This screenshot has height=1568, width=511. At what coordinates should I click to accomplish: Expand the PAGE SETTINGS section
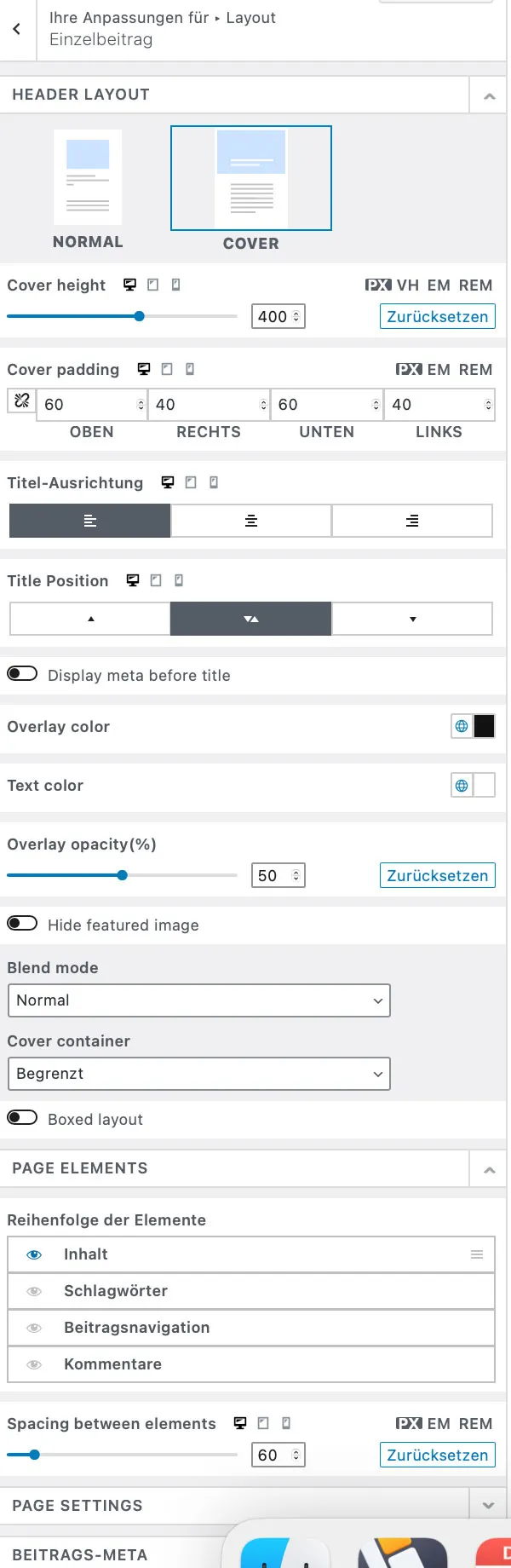coord(488,1506)
